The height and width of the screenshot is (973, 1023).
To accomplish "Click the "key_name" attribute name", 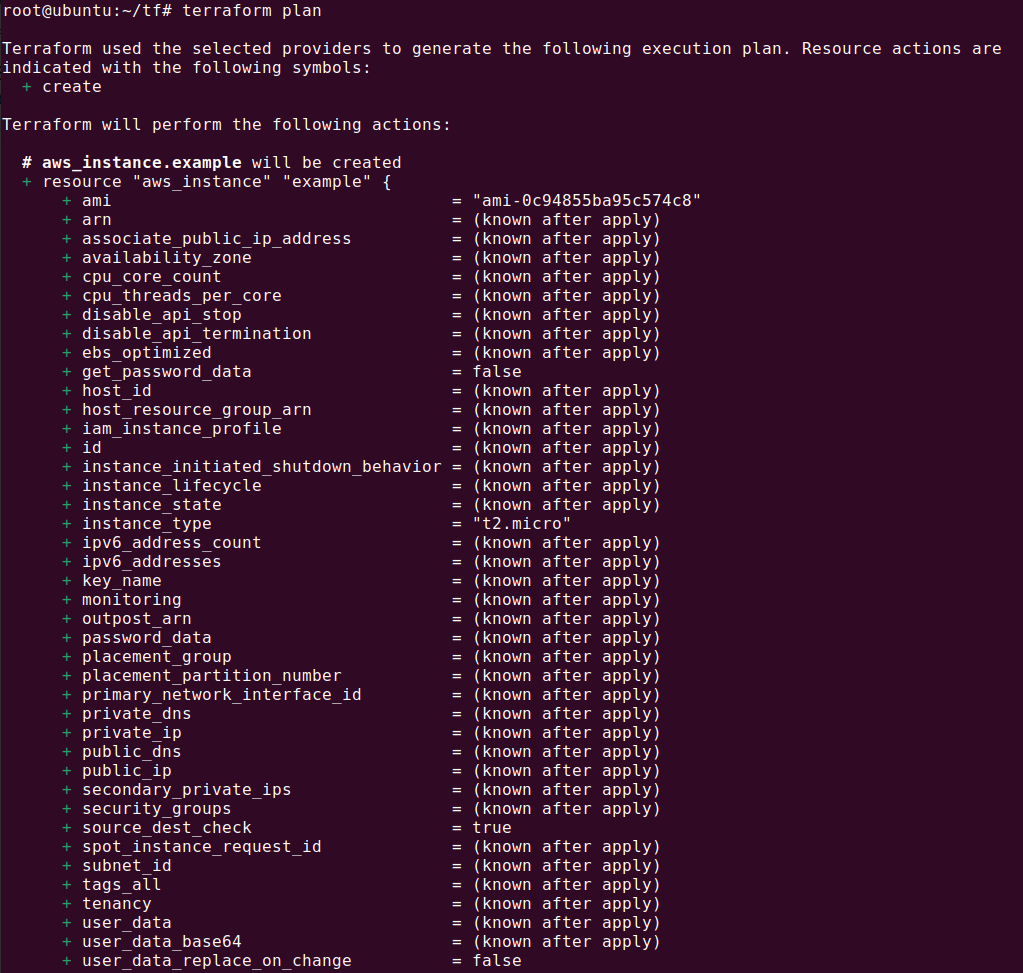I will pyautogui.click(x=121, y=581).
